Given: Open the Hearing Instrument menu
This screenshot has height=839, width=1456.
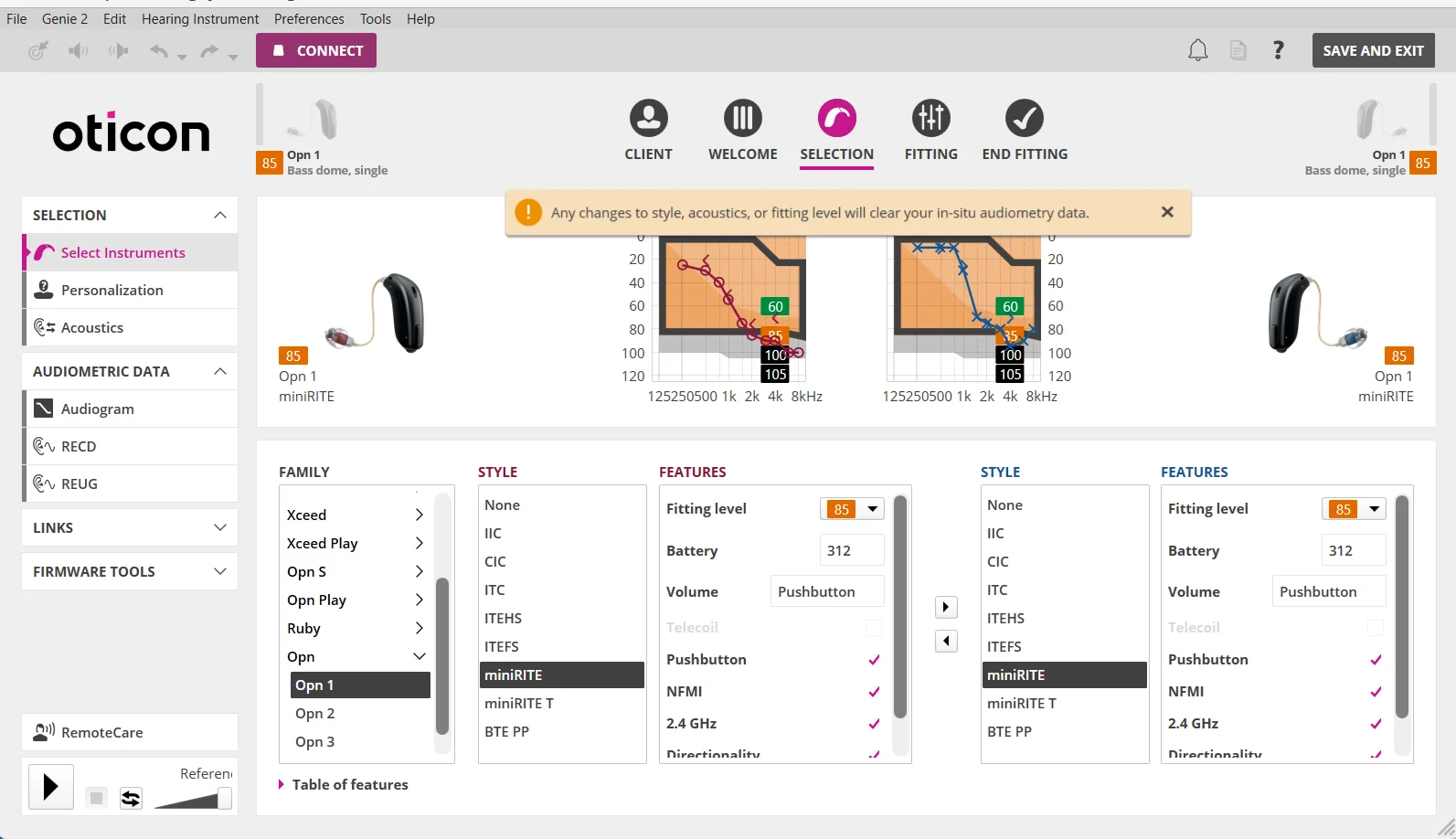Looking at the screenshot, I should click(x=200, y=18).
